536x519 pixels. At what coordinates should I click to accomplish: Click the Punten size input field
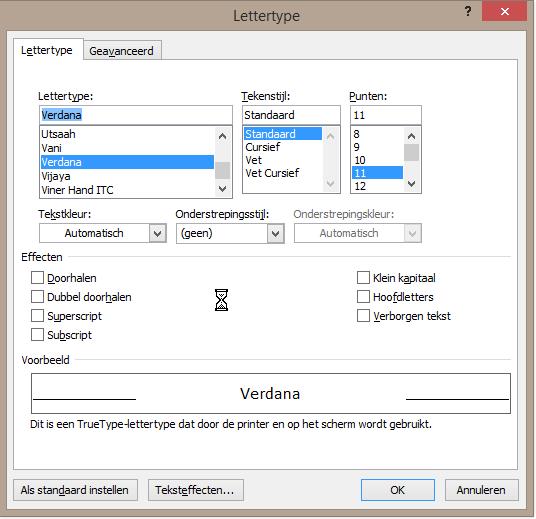tap(386, 115)
